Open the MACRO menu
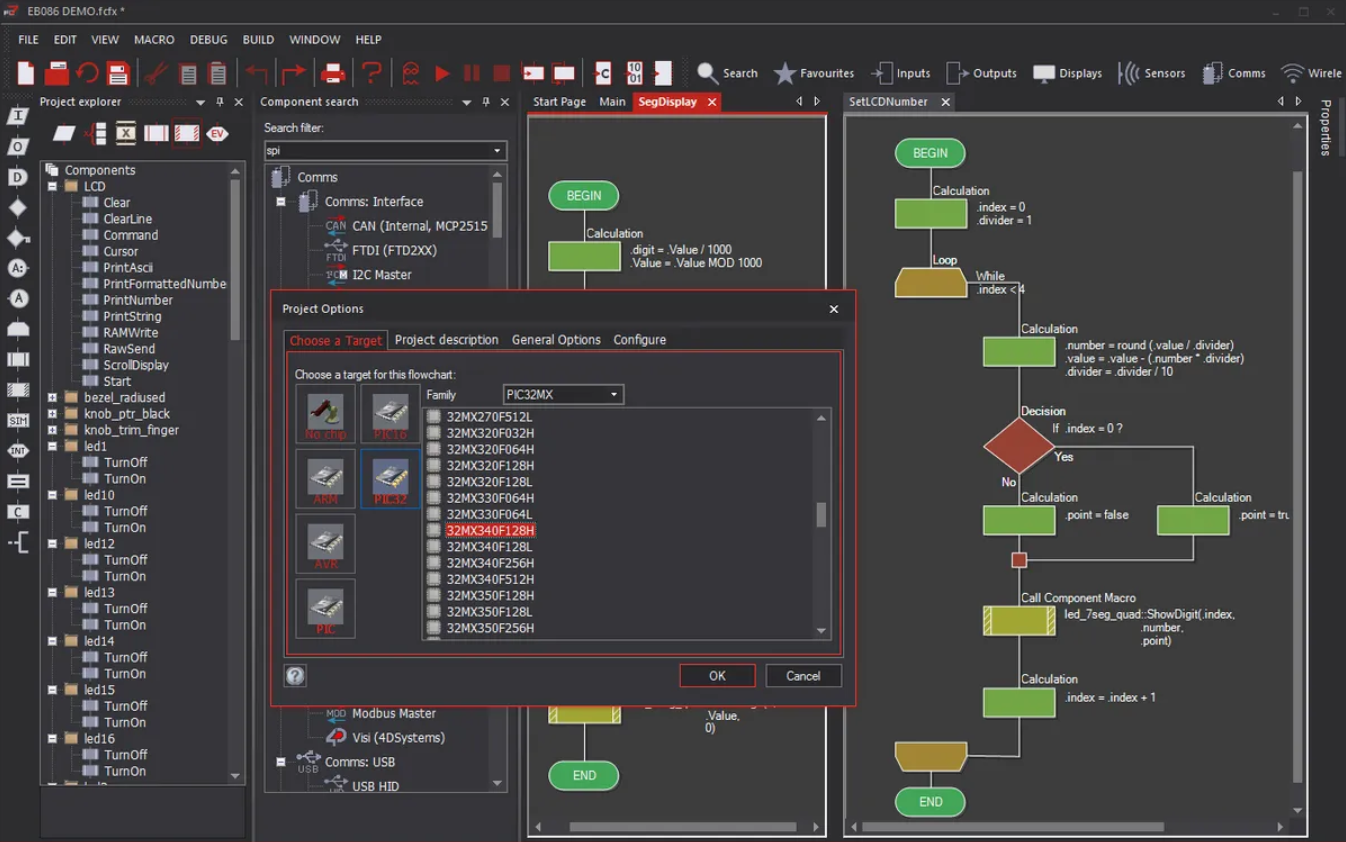This screenshot has height=842, width=1346. click(x=154, y=39)
